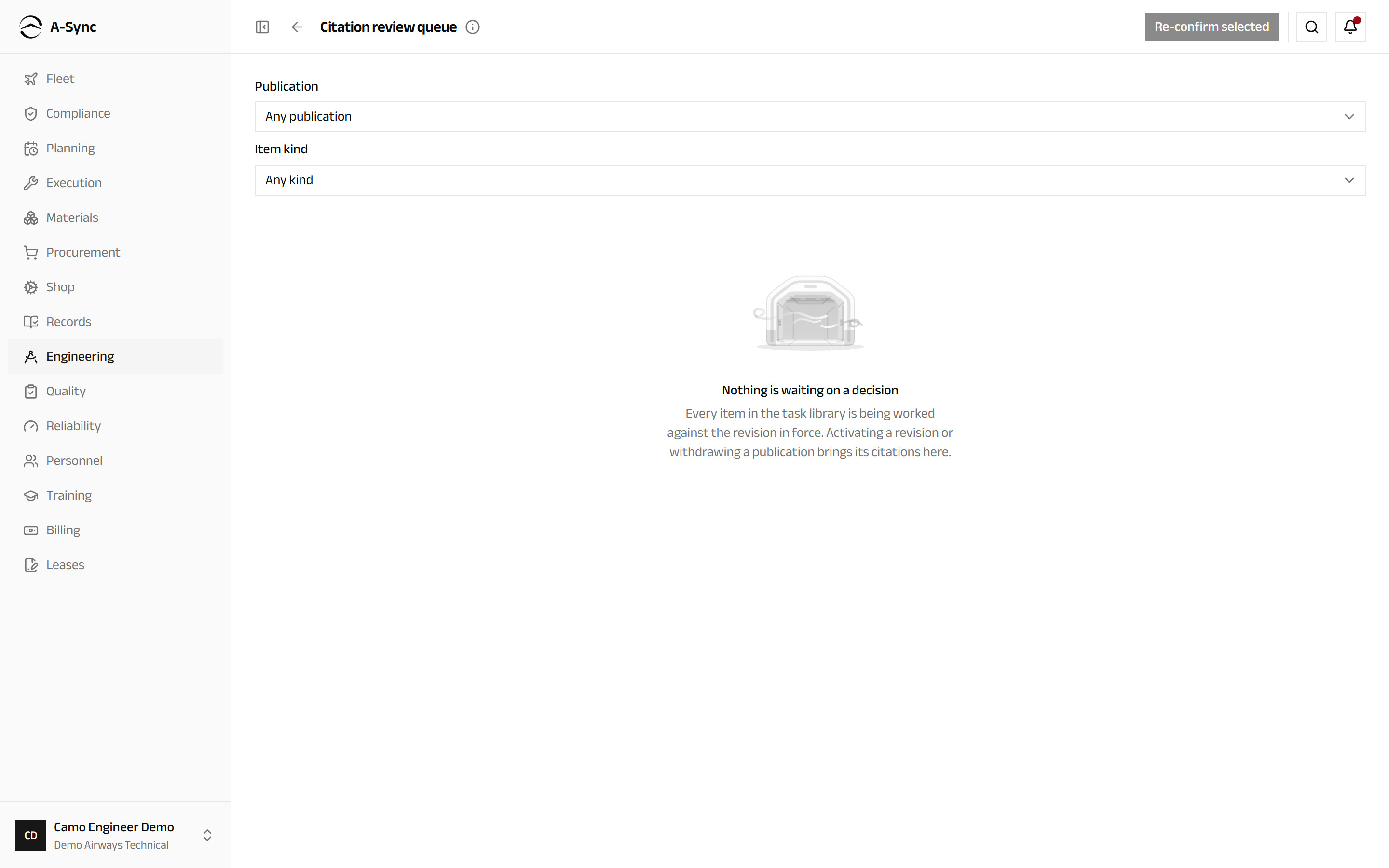Click the Shop gear icon
Image resolution: width=1389 pixels, height=868 pixels.
point(31,287)
